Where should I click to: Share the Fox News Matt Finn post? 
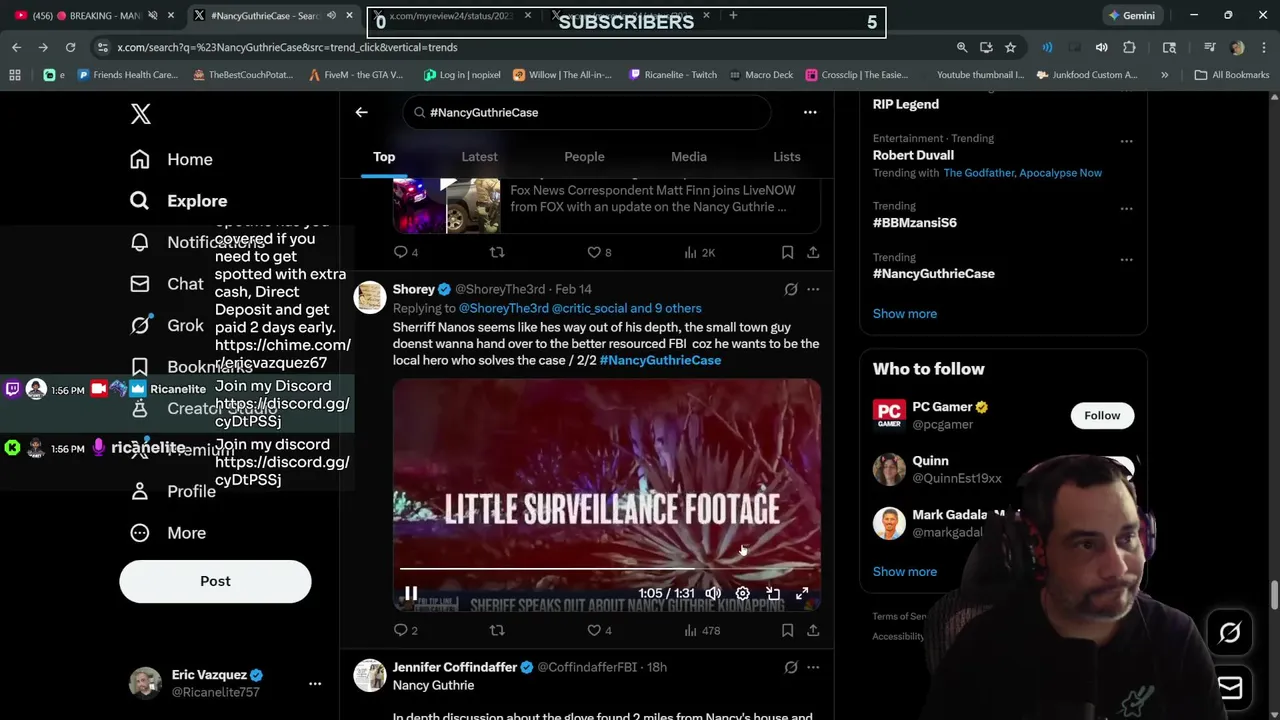(x=813, y=252)
